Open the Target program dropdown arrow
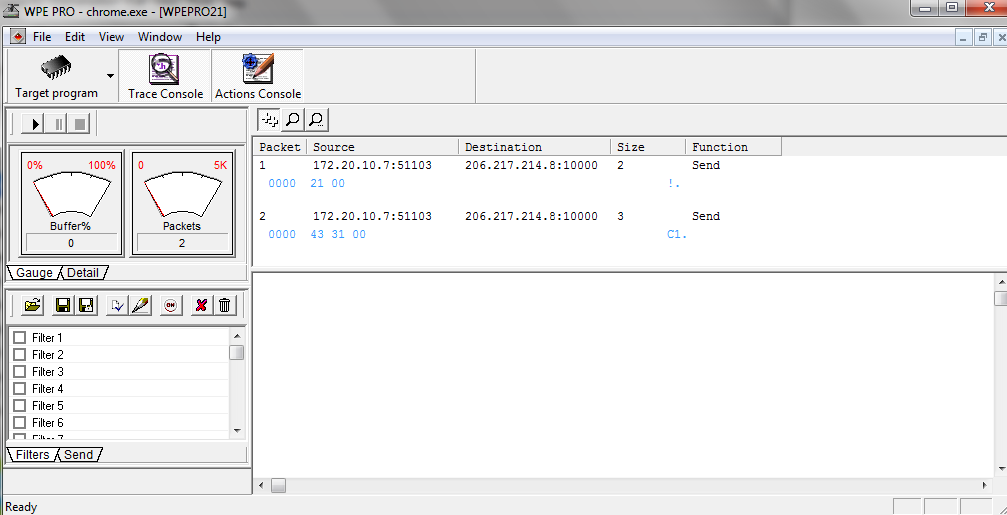The height and width of the screenshot is (515, 1007). coord(110,76)
